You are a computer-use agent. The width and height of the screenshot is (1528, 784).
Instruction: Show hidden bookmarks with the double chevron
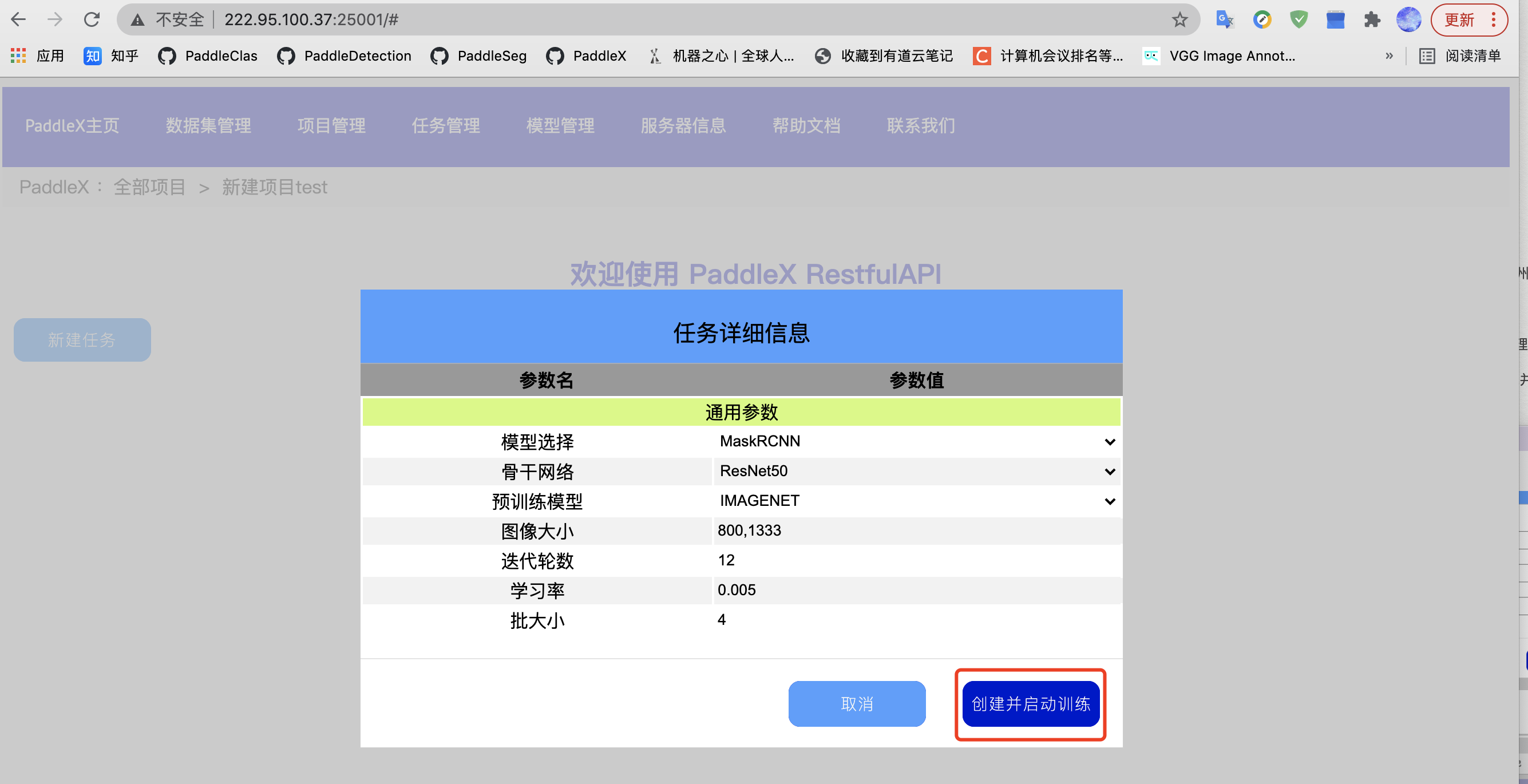click(1388, 56)
